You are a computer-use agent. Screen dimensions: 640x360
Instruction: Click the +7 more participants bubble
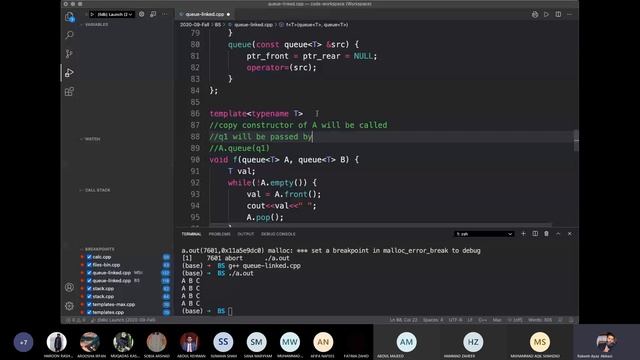point(23,342)
